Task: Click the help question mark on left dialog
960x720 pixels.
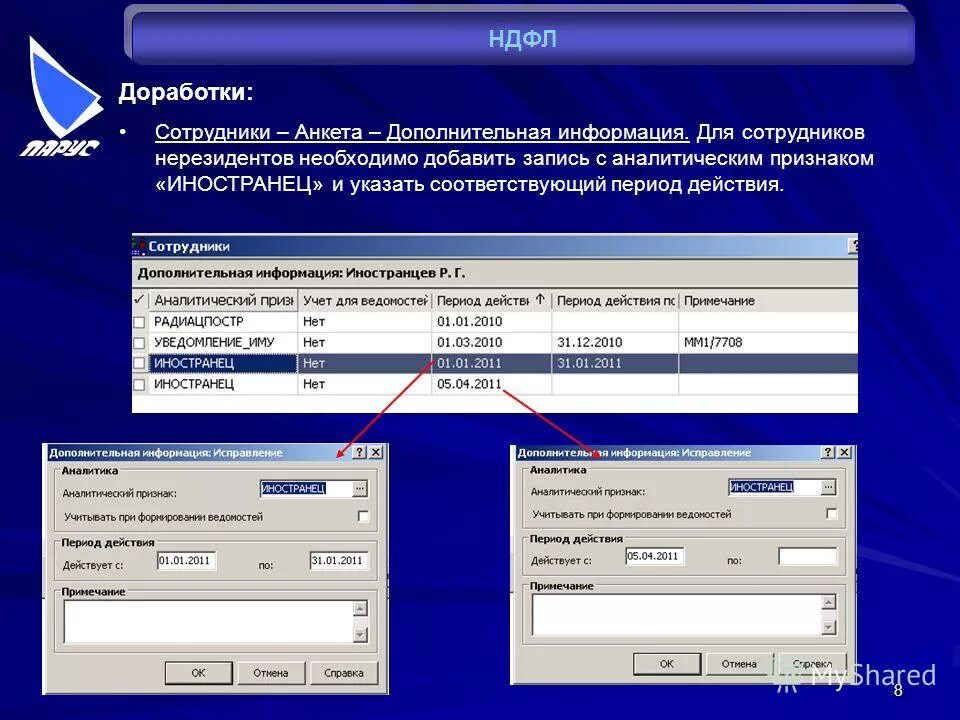Action: 359,453
